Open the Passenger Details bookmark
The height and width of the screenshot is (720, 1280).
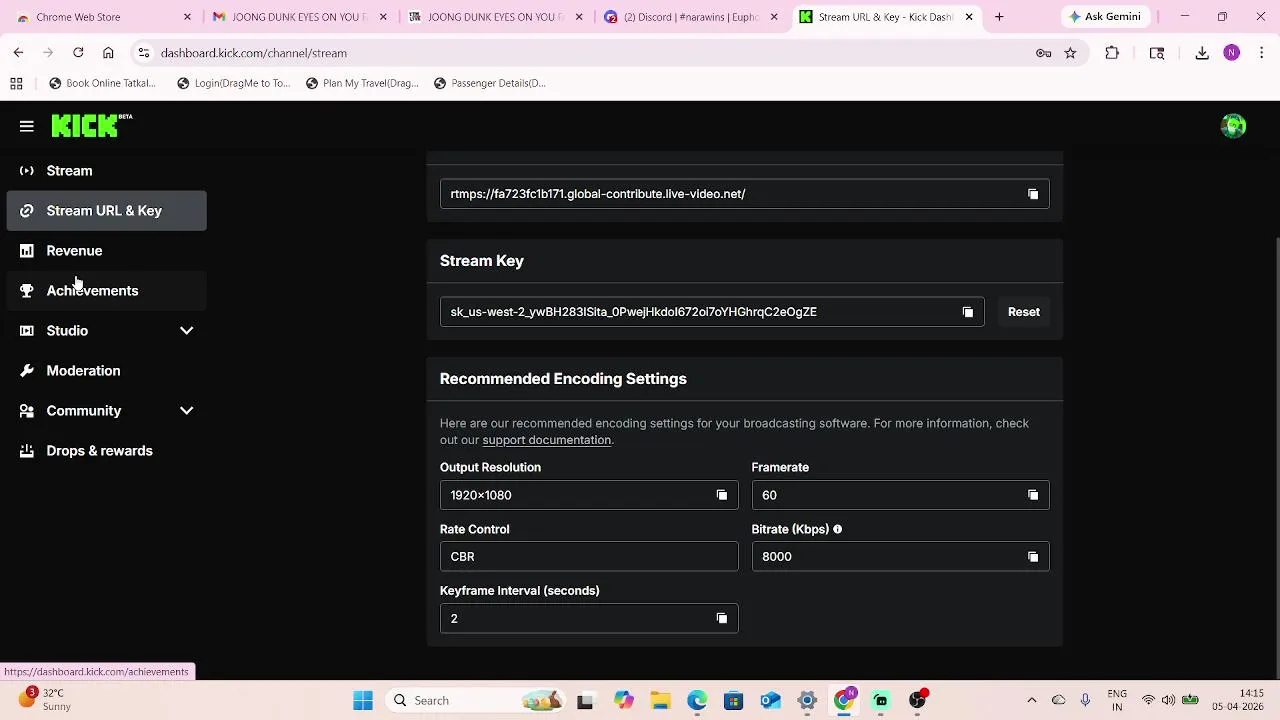490,83
